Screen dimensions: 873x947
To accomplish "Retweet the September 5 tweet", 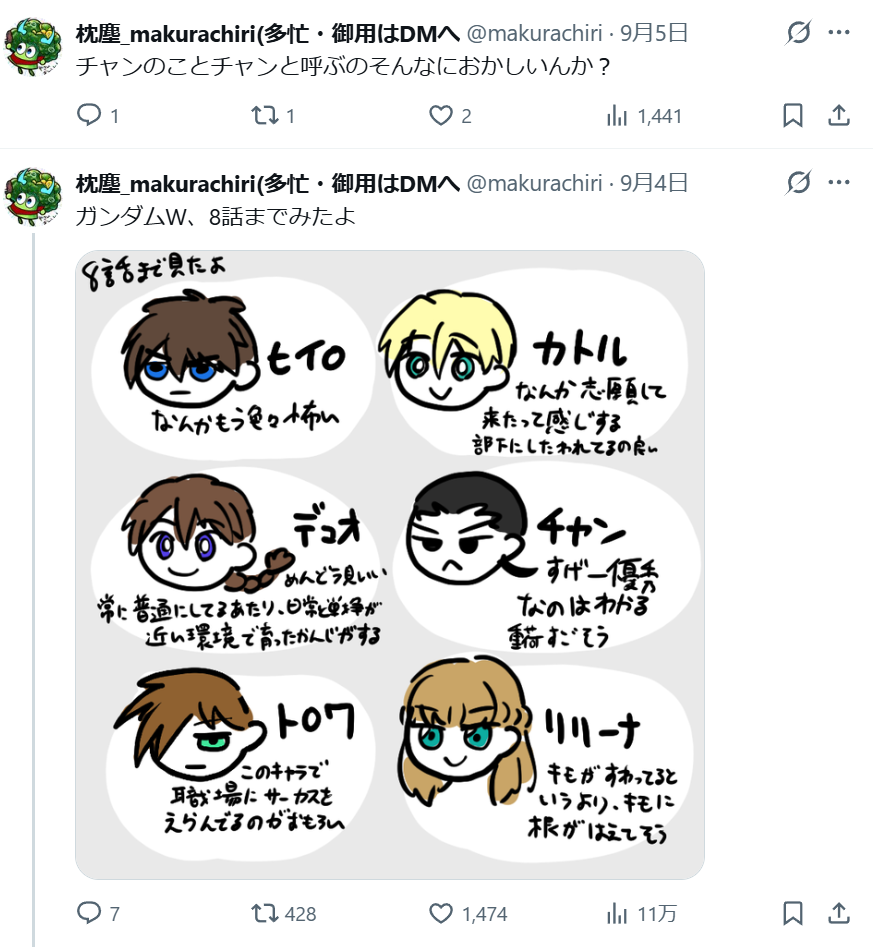I will click(x=273, y=115).
